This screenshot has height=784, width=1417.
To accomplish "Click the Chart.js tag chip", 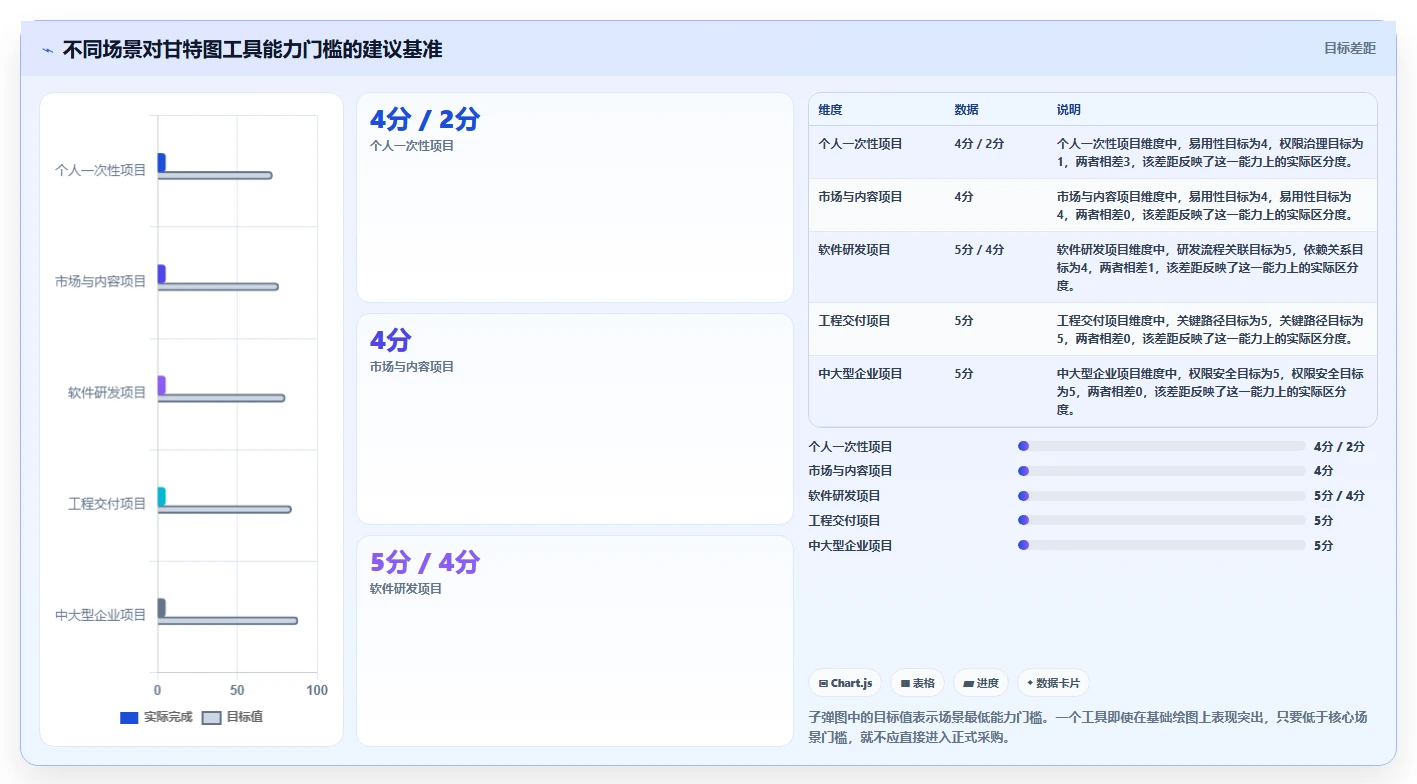I will click(x=845, y=683).
